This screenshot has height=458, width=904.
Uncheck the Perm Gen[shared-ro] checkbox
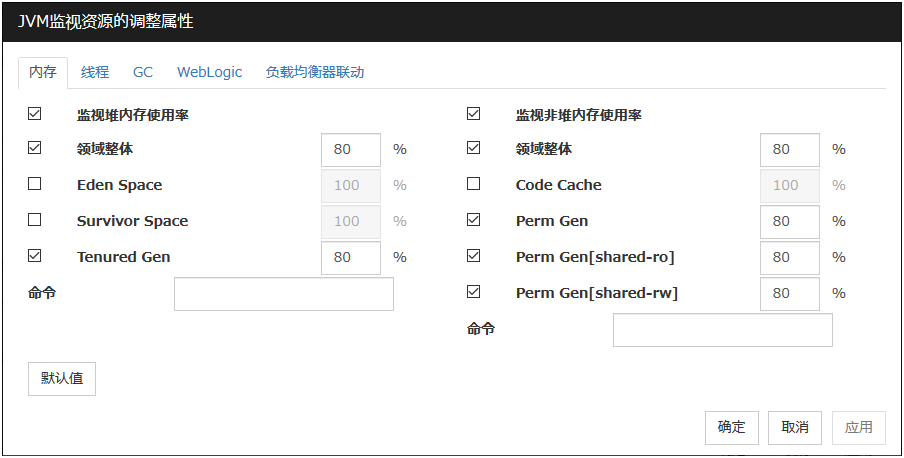[474, 256]
